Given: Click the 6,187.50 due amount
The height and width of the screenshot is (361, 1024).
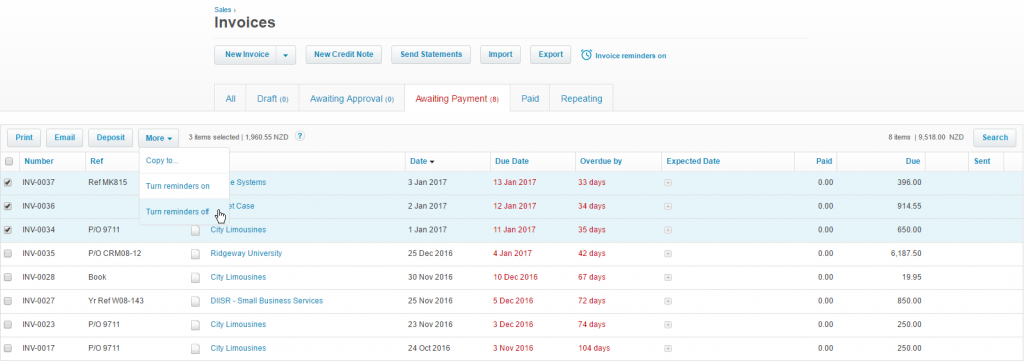Looking at the screenshot, I should [x=906, y=253].
